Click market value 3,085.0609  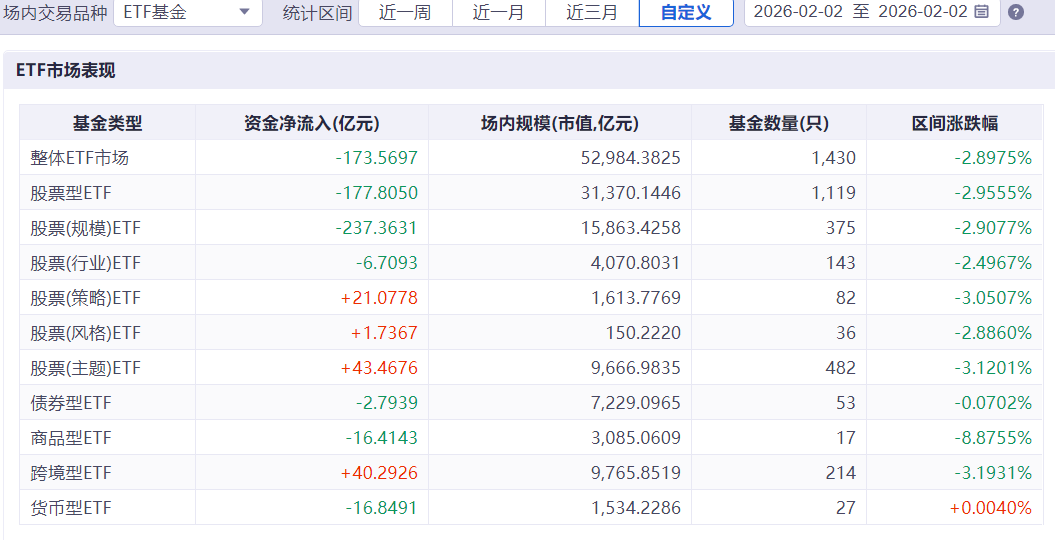pyautogui.click(x=636, y=438)
